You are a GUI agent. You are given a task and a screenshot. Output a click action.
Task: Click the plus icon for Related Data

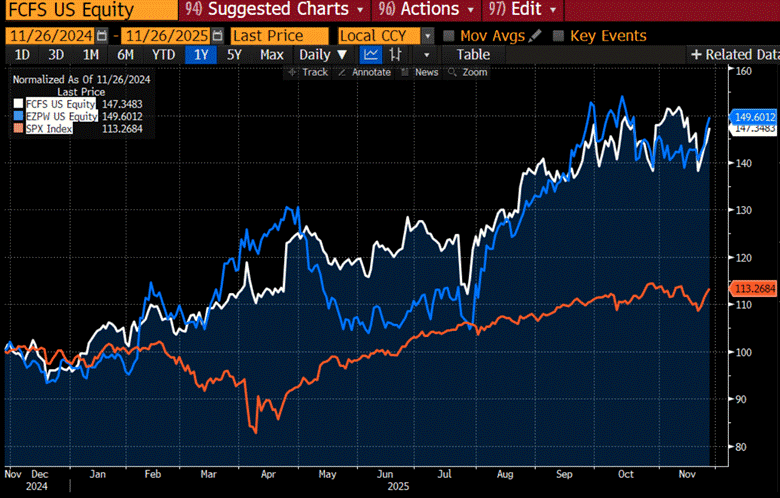[x=696, y=55]
